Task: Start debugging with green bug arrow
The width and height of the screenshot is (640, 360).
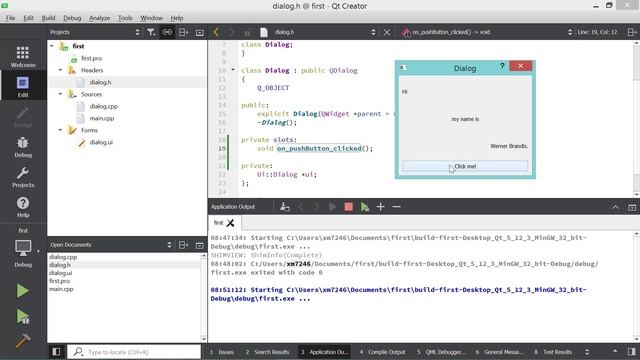Action: tap(23, 316)
